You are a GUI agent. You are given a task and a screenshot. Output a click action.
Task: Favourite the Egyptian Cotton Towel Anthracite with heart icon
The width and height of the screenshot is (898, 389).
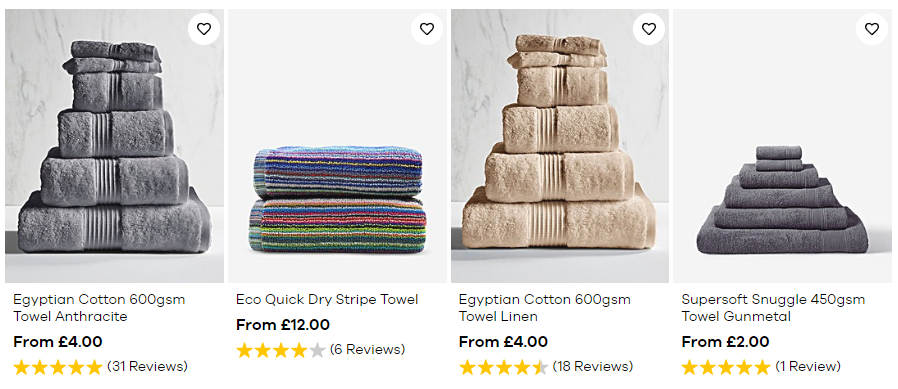pos(204,29)
